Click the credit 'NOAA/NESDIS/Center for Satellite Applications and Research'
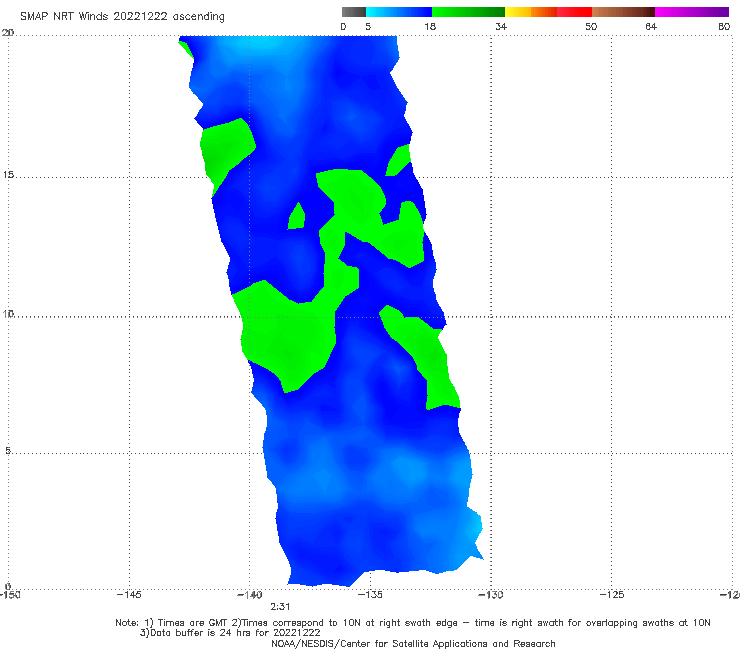This screenshot has width=740, height=650. pyautogui.click(x=413, y=644)
